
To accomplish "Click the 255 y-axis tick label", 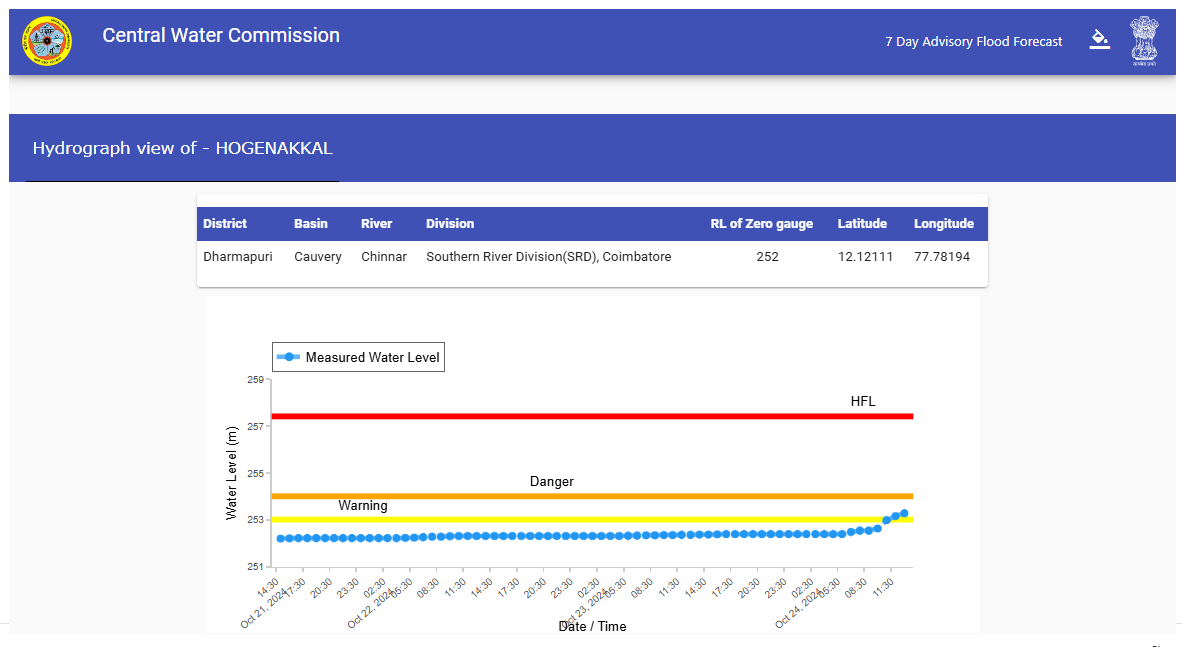I will point(256,474).
